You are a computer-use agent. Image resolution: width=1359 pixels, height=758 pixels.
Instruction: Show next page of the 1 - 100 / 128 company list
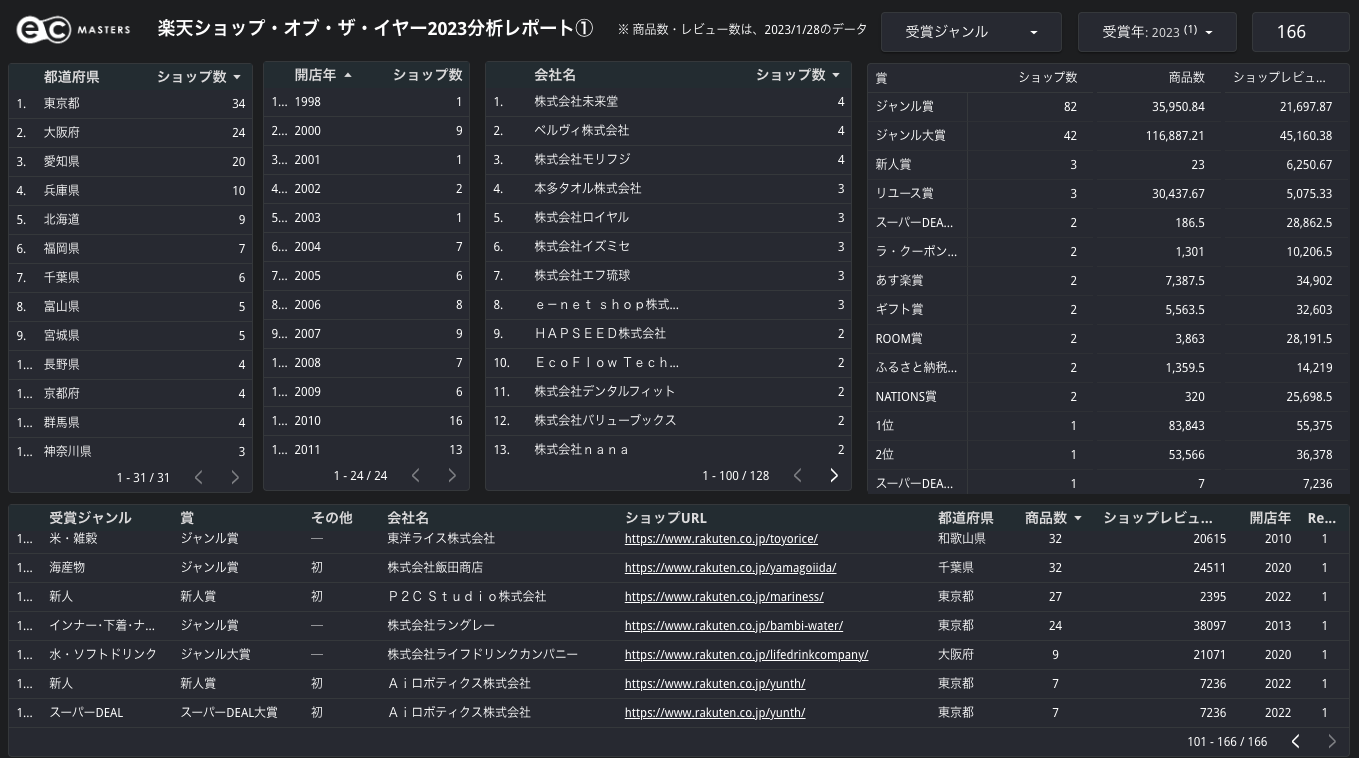[x=834, y=476]
